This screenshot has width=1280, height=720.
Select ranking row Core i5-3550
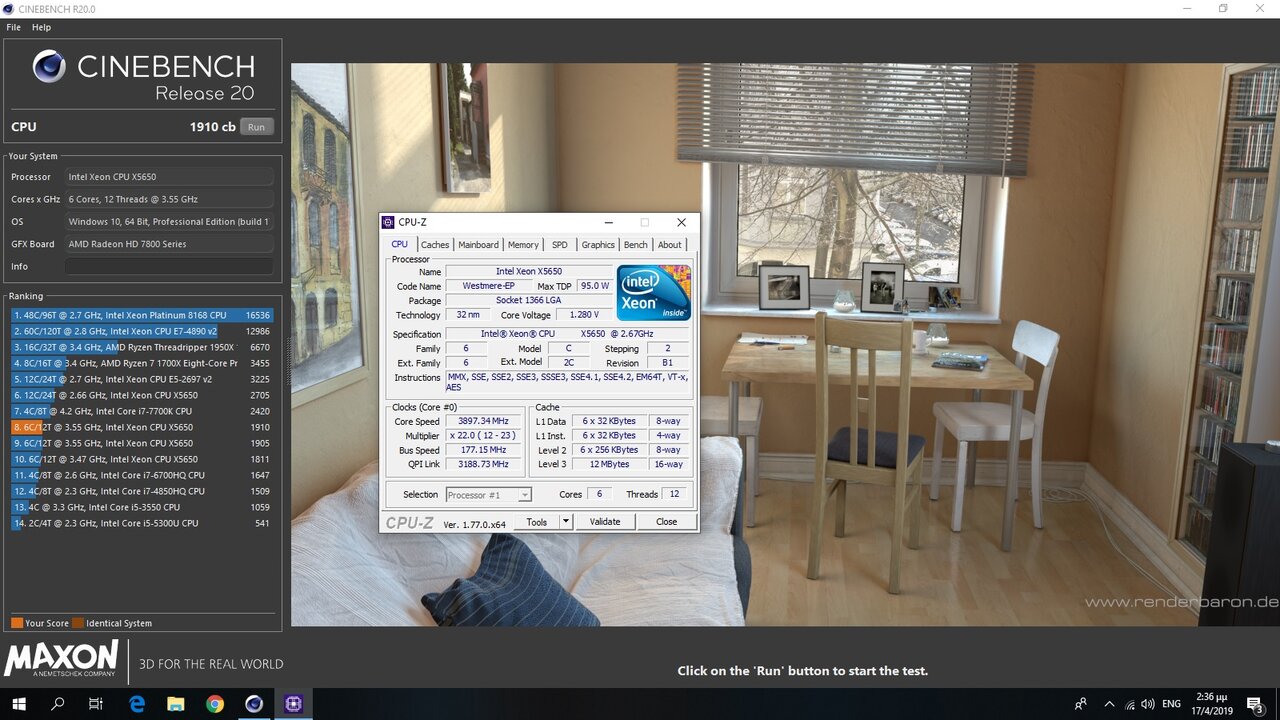click(142, 507)
